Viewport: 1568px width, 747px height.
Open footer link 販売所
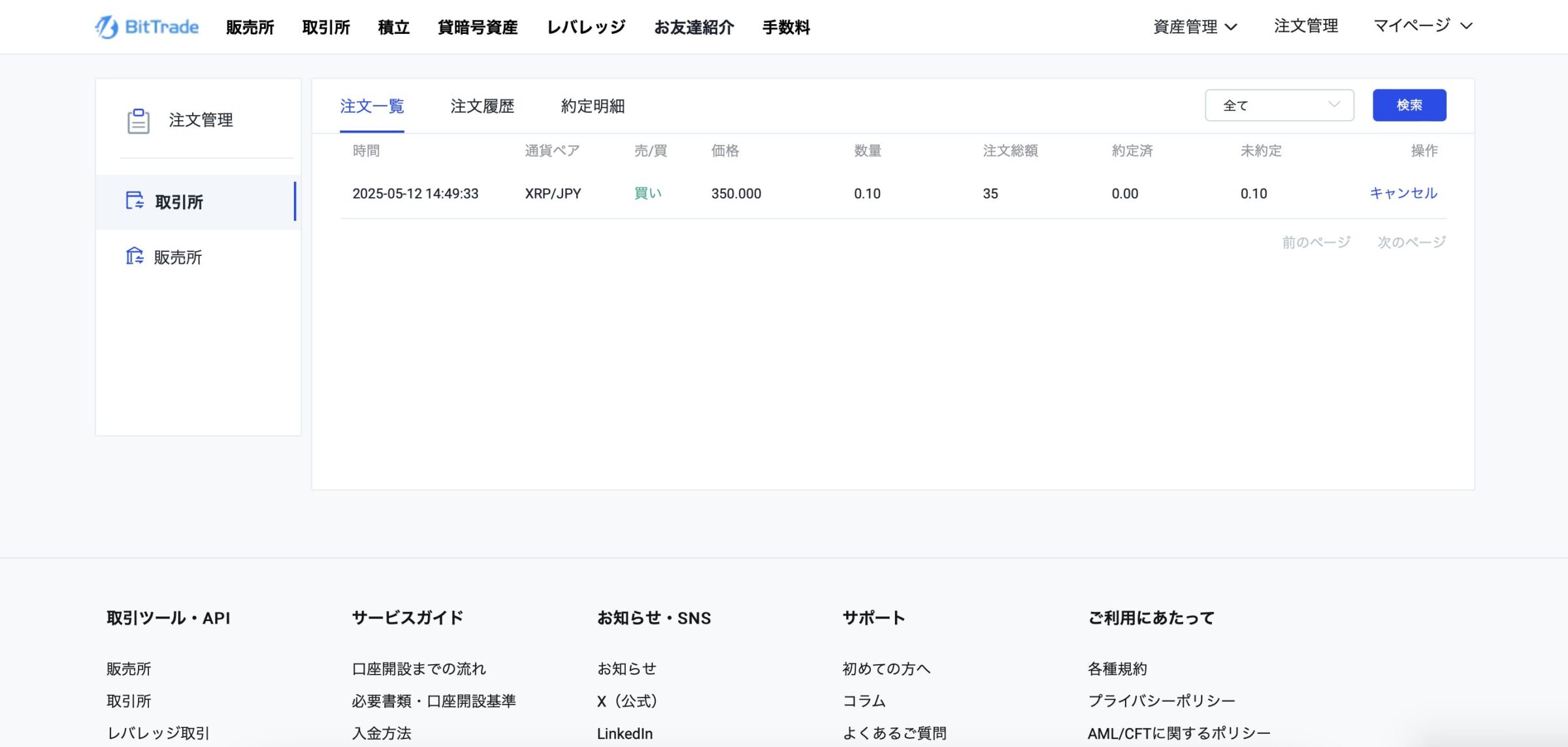[129, 669]
